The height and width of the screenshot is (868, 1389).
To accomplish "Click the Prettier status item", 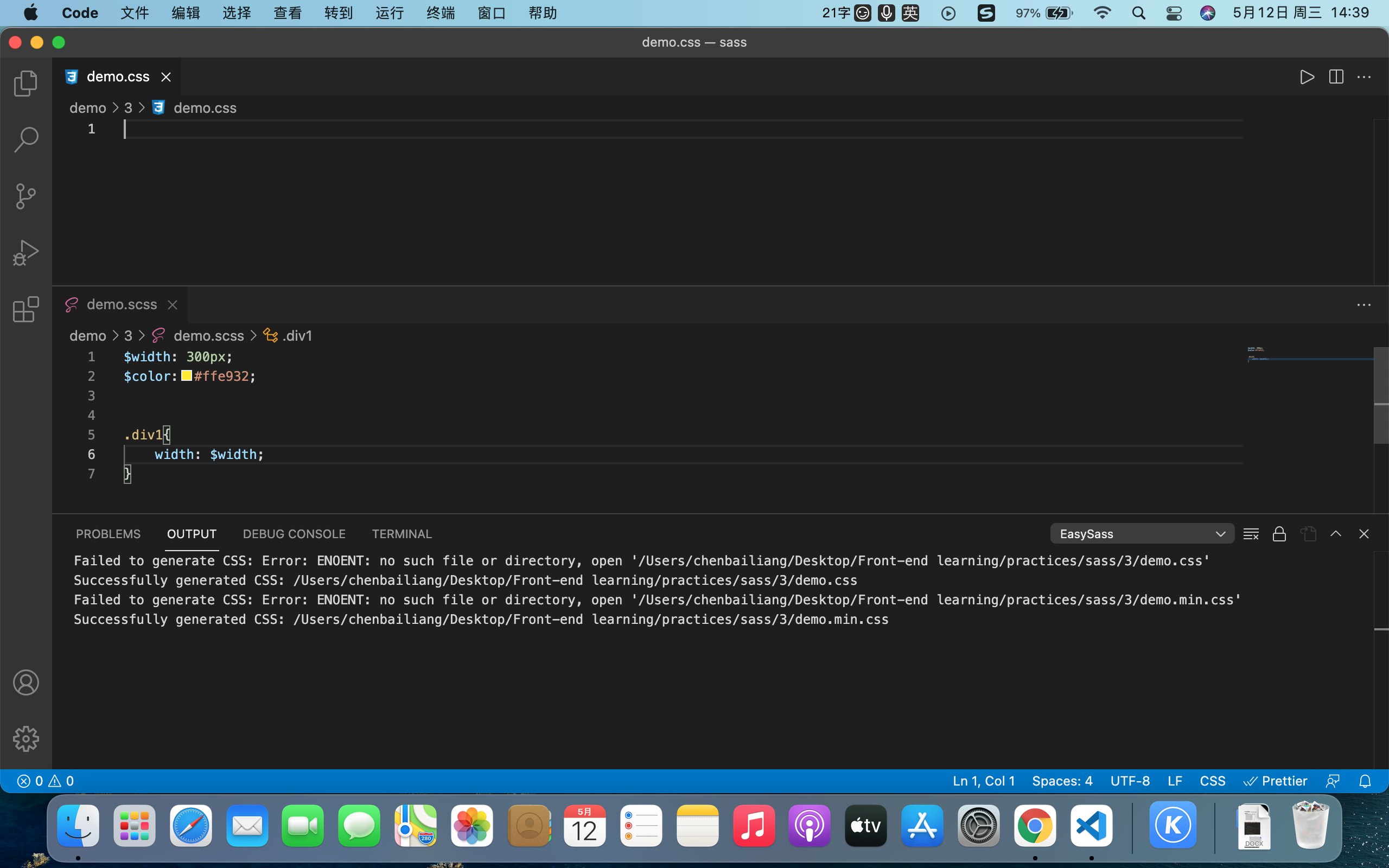I will point(1275,781).
